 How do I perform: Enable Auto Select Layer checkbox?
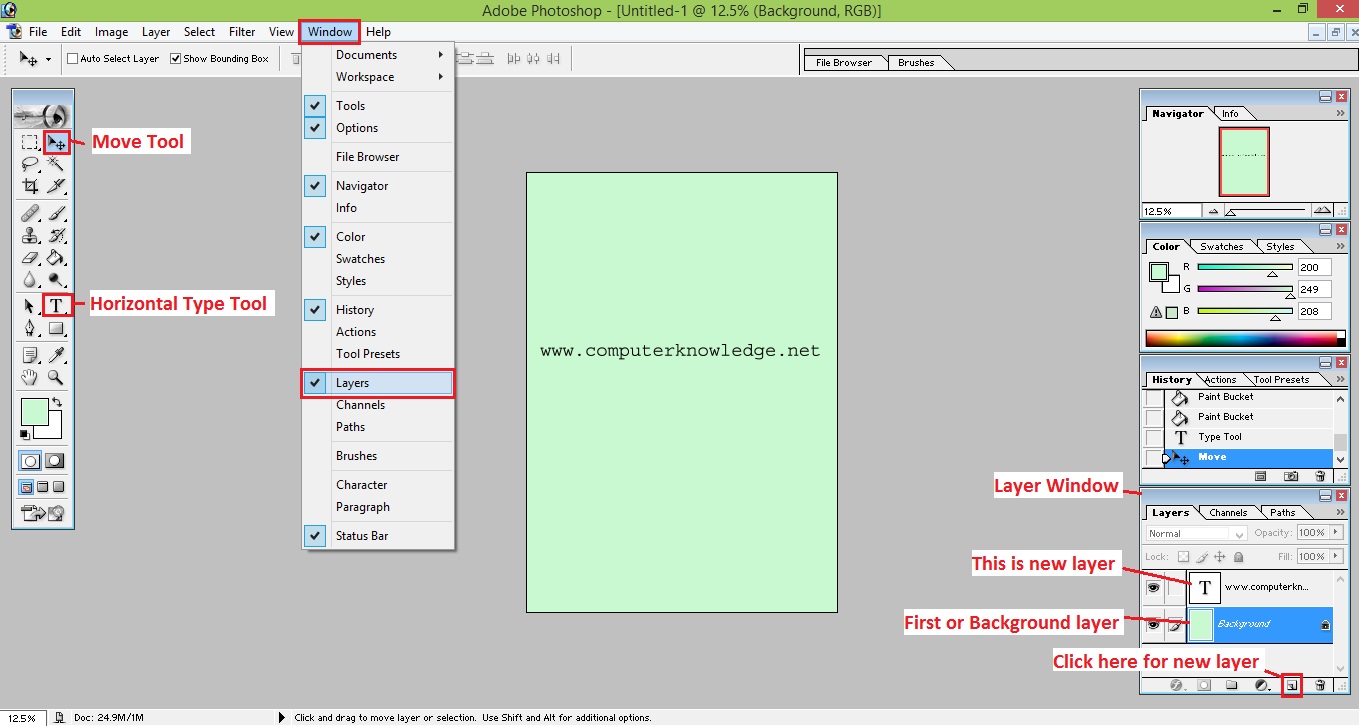[x=73, y=59]
